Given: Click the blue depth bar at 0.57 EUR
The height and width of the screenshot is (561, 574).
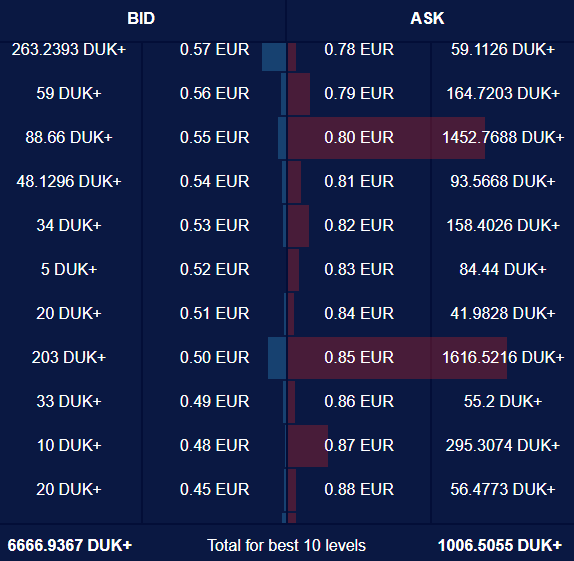Looking at the screenshot, I should pos(274,57).
